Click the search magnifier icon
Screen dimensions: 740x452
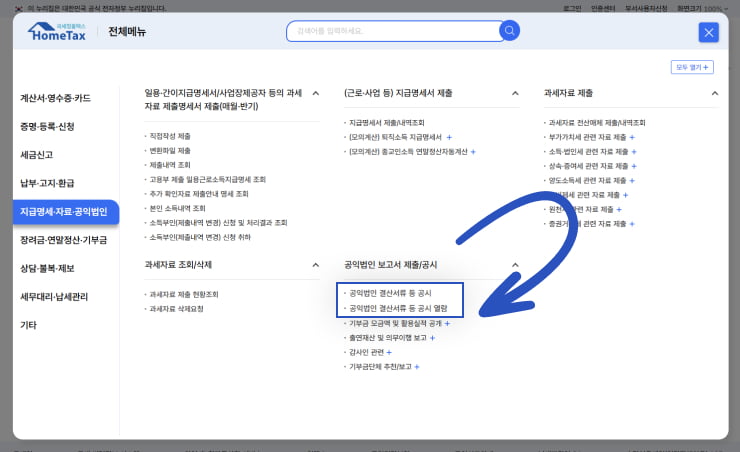[x=509, y=31]
